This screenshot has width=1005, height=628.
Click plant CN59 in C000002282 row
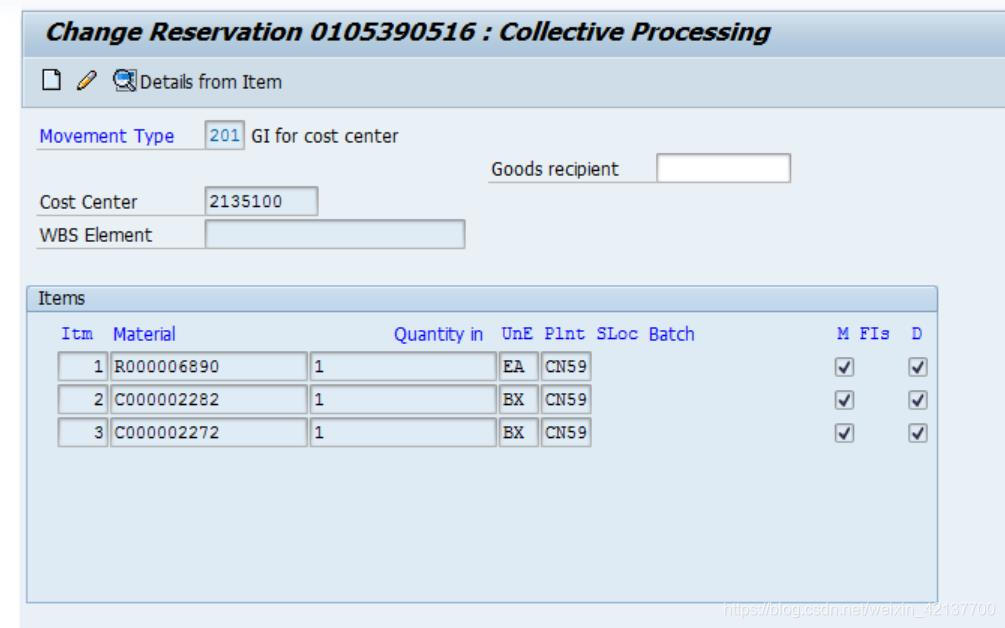tap(566, 399)
